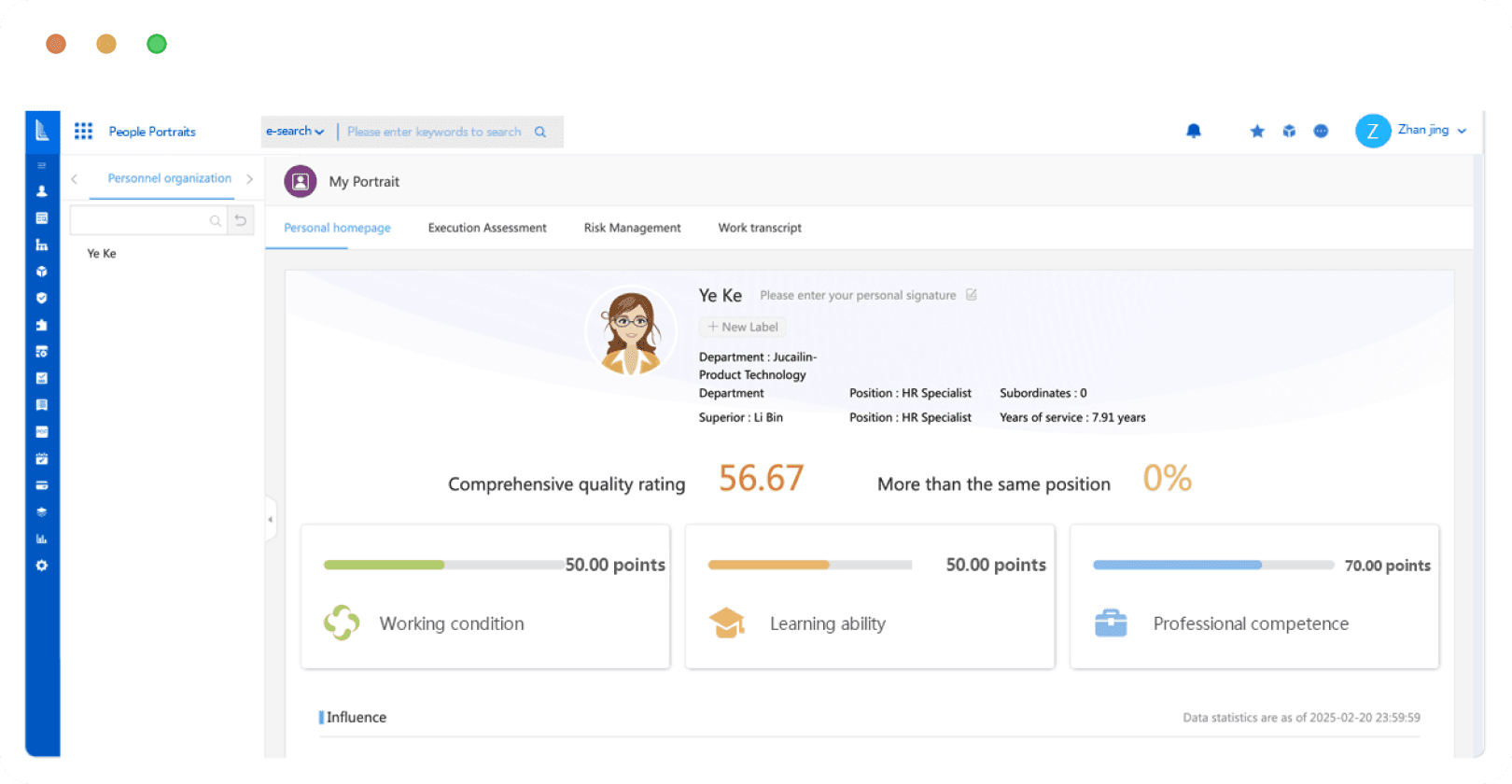Click the reset arrow beside personnel search

[x=241, y=220]
